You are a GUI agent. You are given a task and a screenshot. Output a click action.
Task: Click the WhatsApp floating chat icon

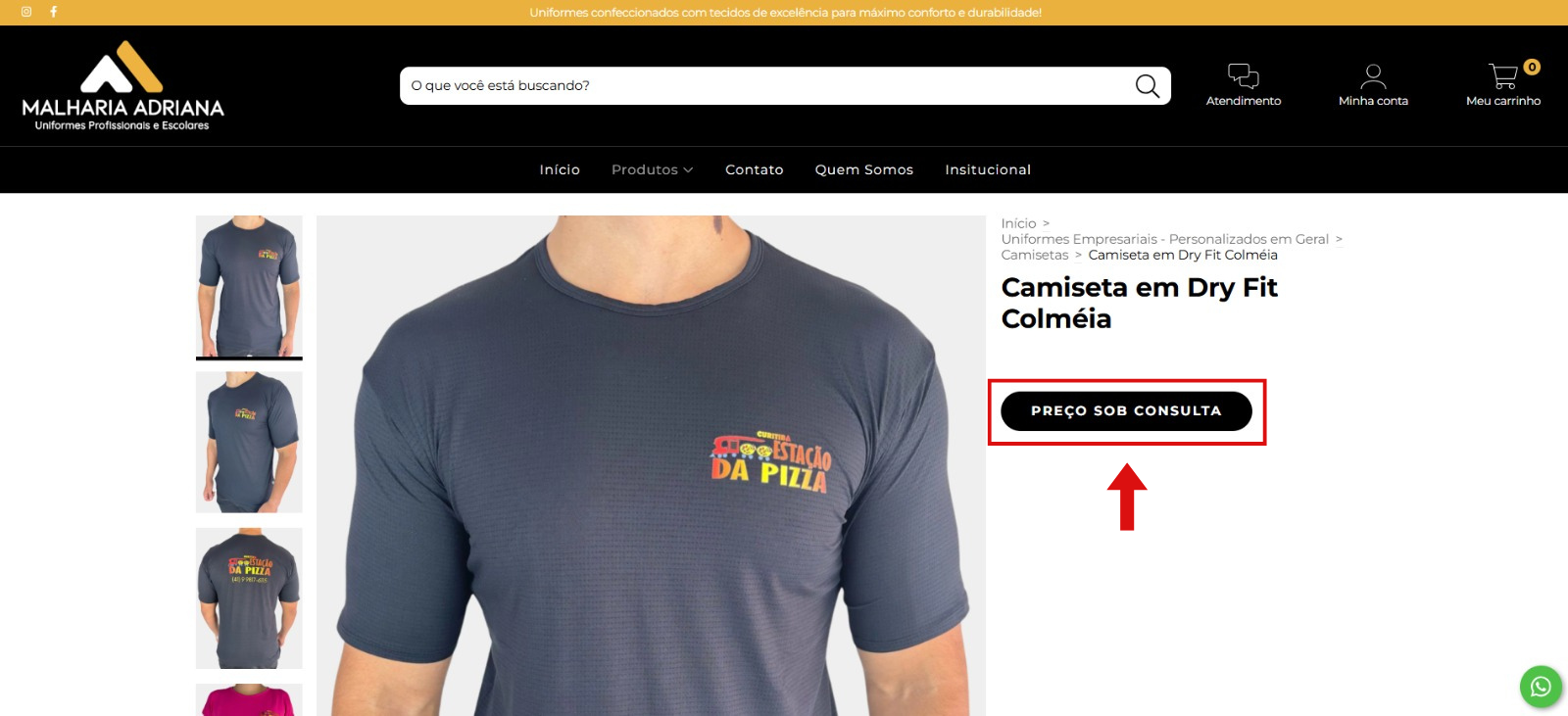[x=1541, y=687]
